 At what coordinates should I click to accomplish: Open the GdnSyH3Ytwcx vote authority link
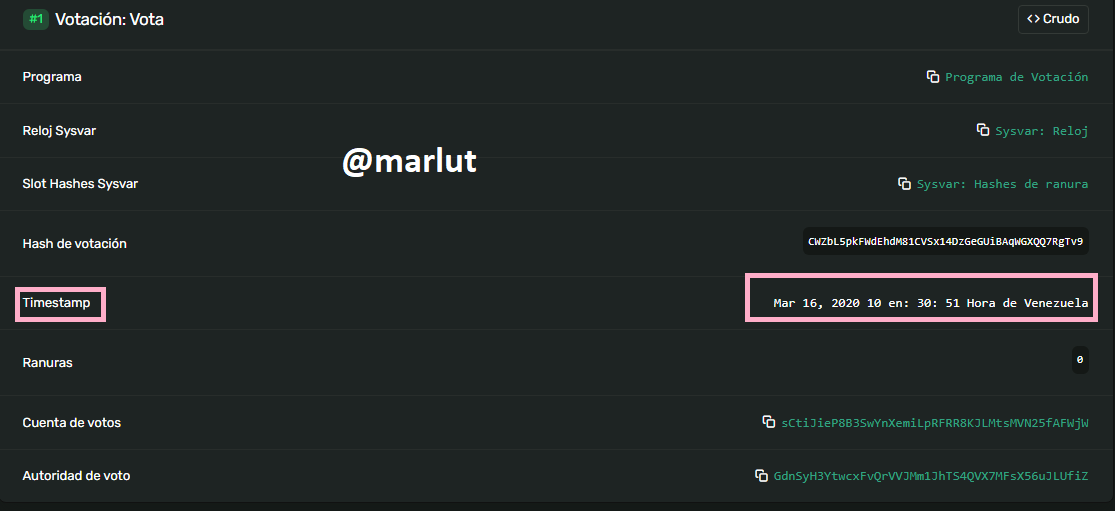point(931,476)
